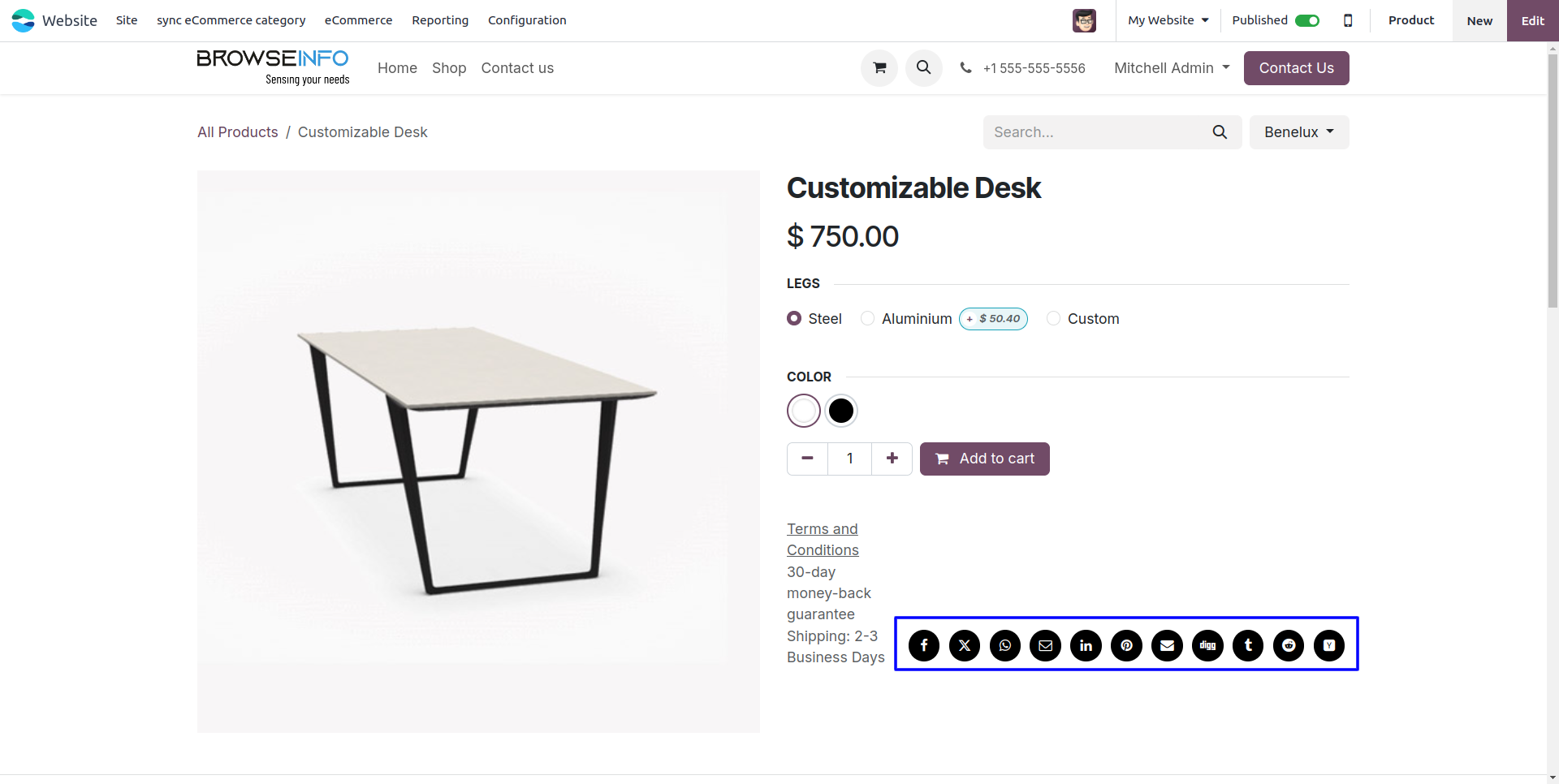This screenshot has height=784, width=1559.
Task: Click the product Search field
Action: [x=1096, y=132]
